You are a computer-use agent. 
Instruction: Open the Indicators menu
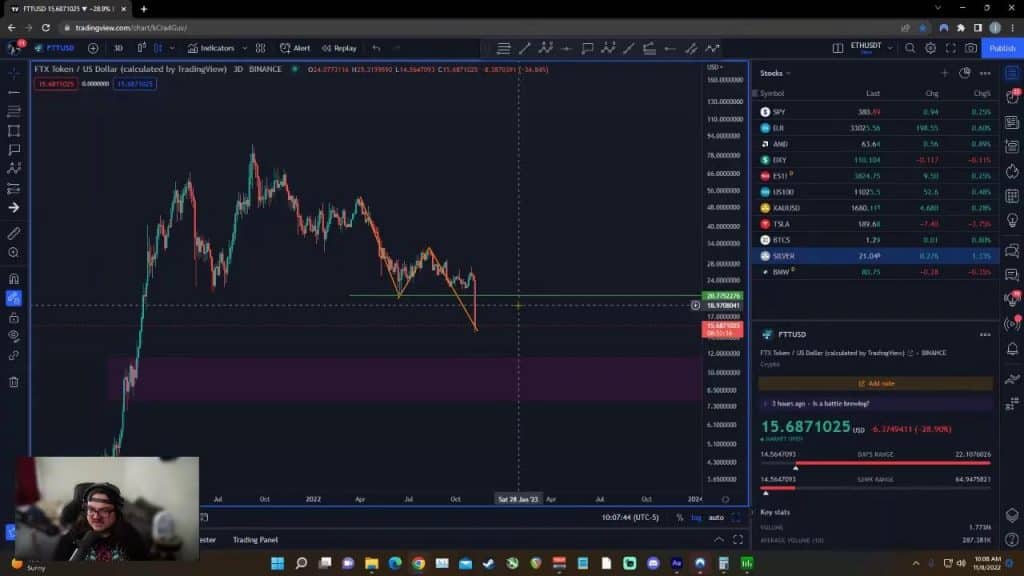click(211, 48)
